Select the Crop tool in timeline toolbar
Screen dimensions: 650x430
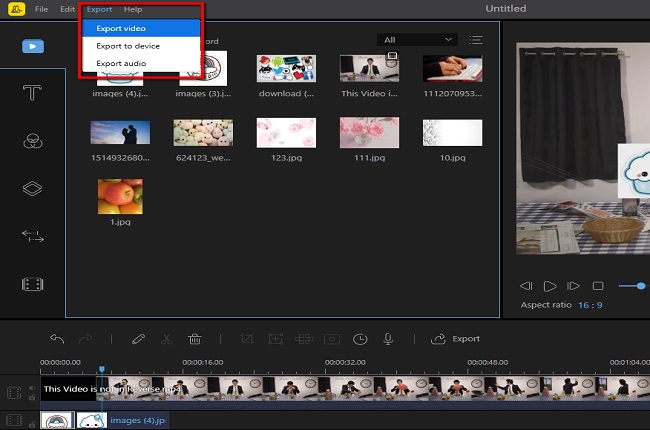click(247, 339)
